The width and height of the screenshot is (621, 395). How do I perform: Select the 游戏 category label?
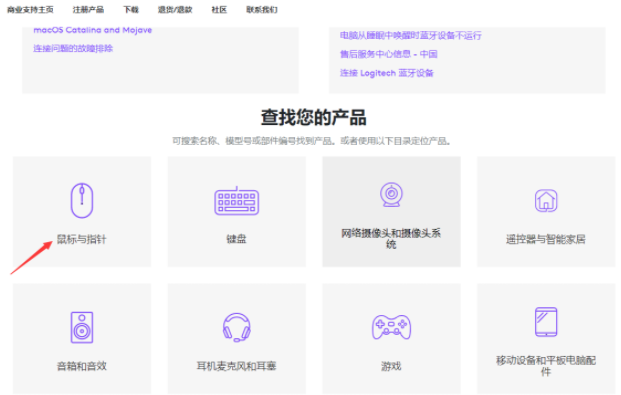point(391,366)
